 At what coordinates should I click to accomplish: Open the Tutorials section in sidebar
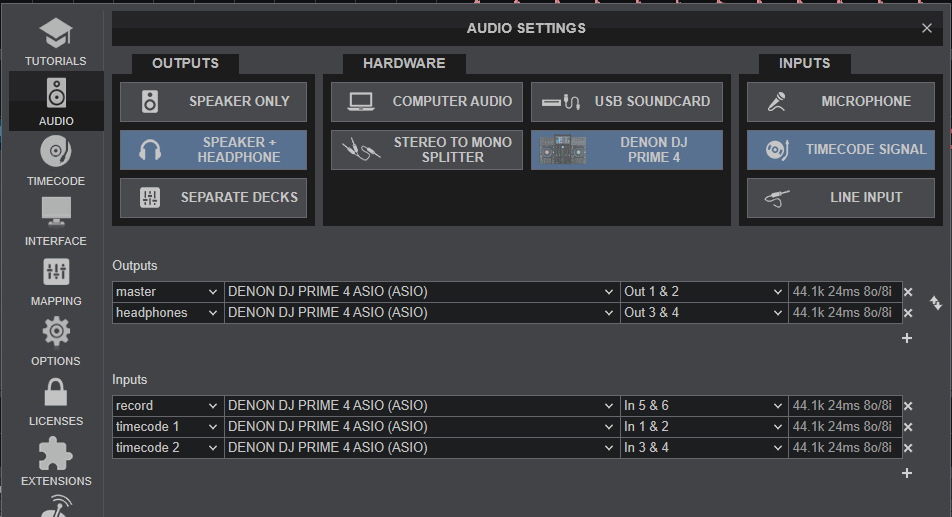55,41
